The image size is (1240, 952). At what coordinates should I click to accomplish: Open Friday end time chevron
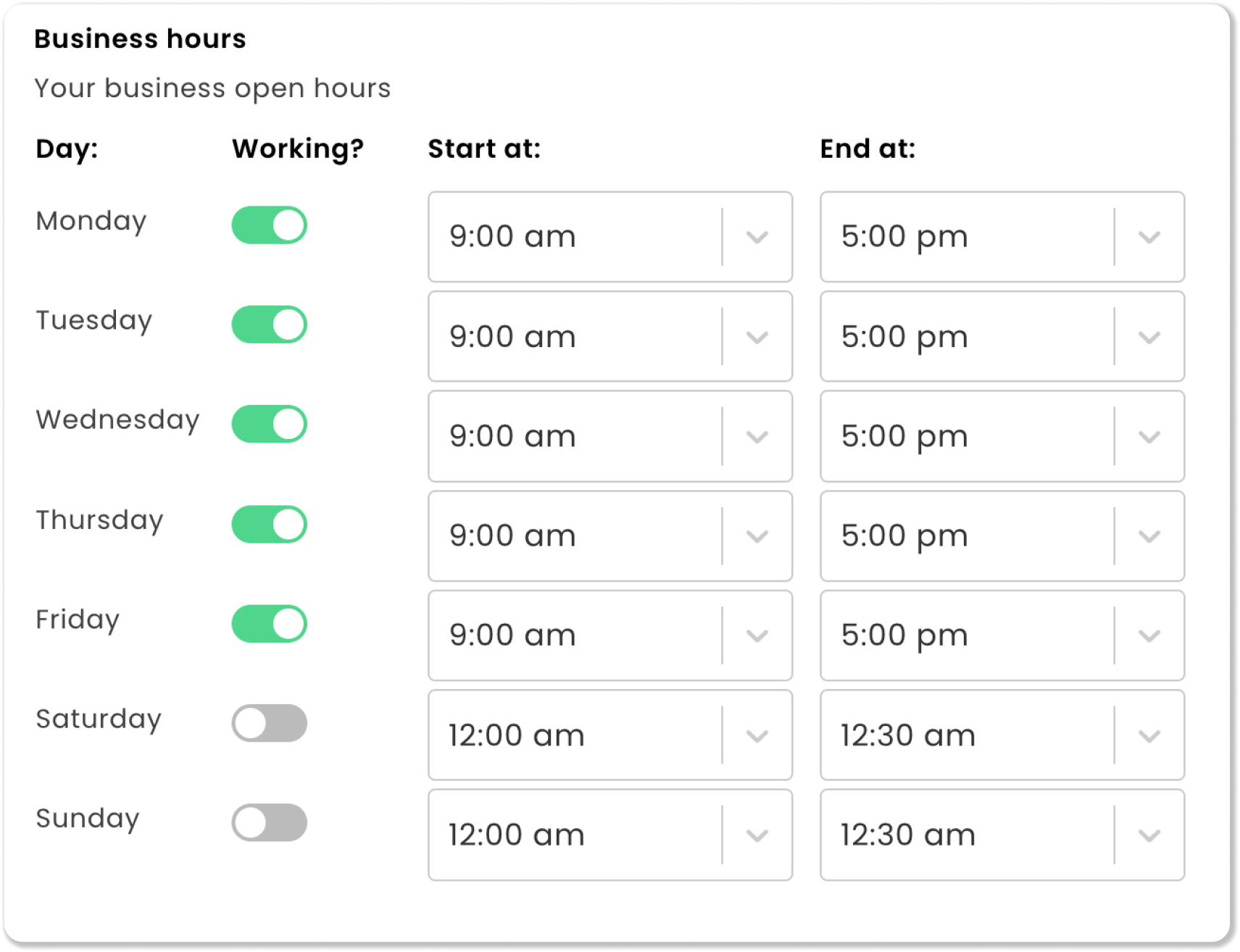[1149, 636]
